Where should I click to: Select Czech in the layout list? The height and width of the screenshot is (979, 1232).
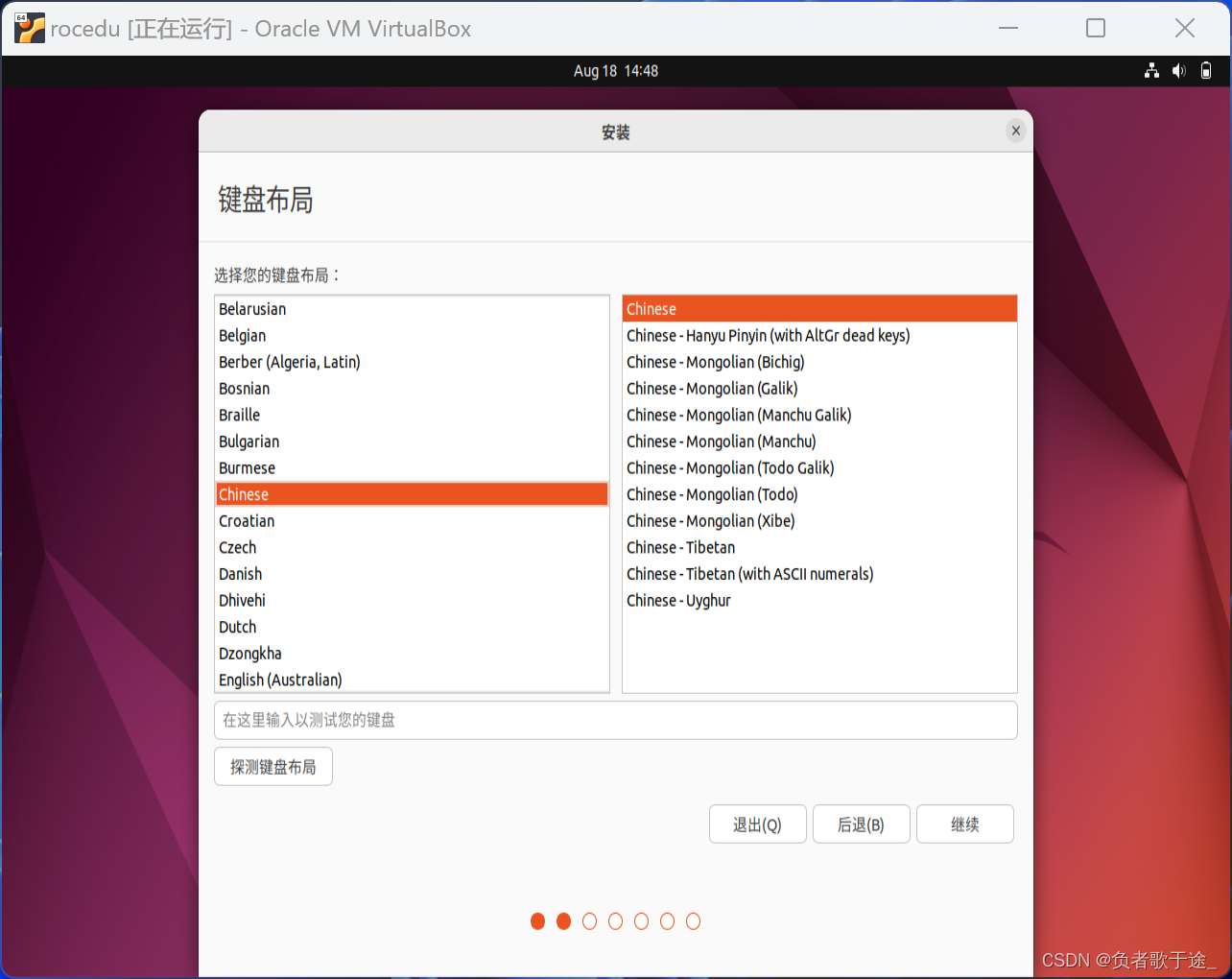(x=413, y=547)
